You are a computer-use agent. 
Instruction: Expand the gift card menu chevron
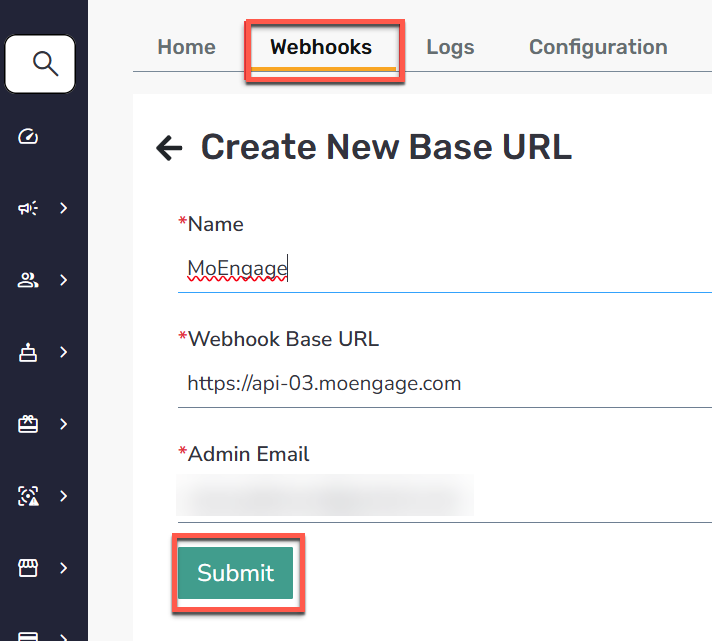click(x=64, y=424)
